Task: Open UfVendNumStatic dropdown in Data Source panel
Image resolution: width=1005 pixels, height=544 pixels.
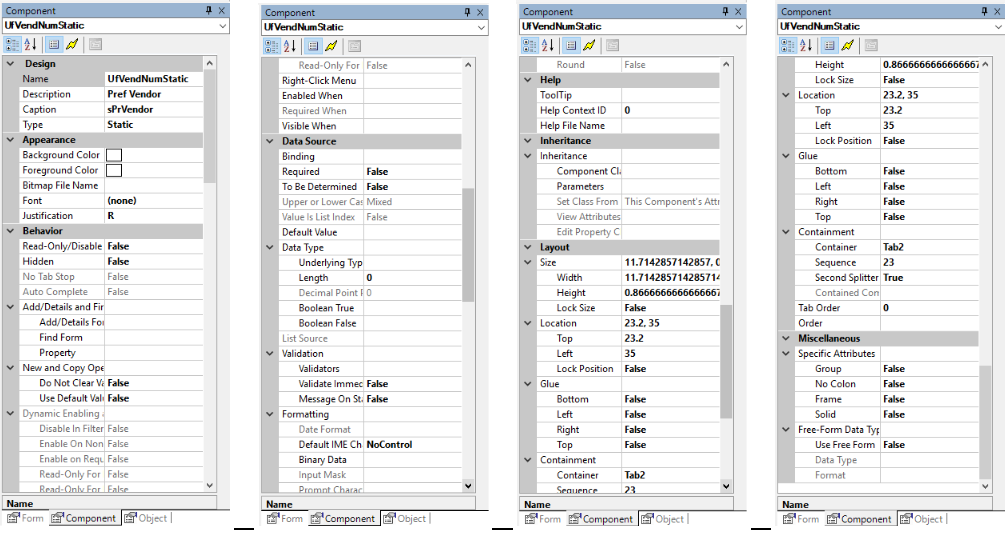Action: click(x=481, y=28)
